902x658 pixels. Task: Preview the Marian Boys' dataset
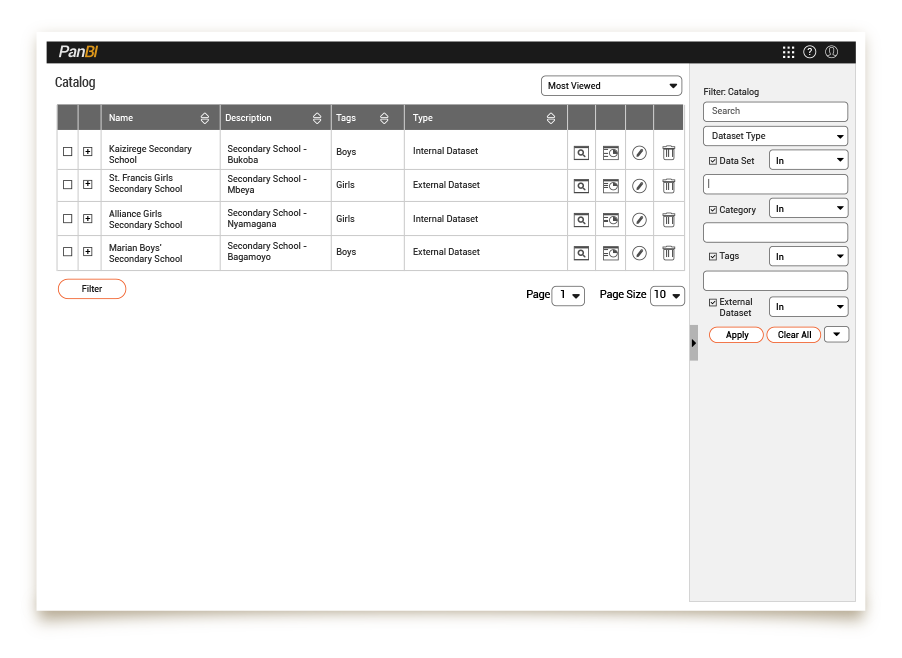click(581, 254)
